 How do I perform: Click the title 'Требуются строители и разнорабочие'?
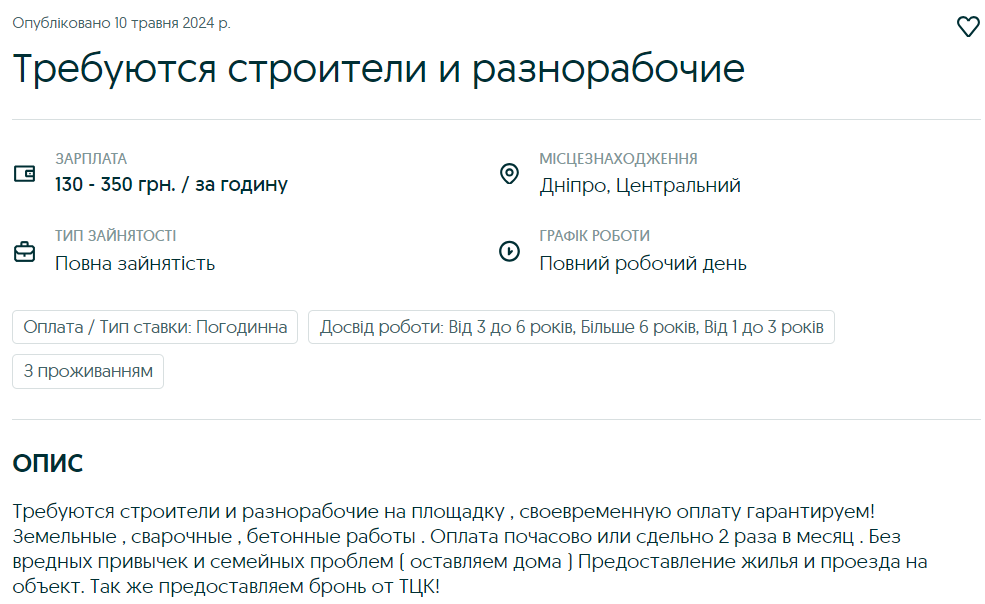(378, 68)
